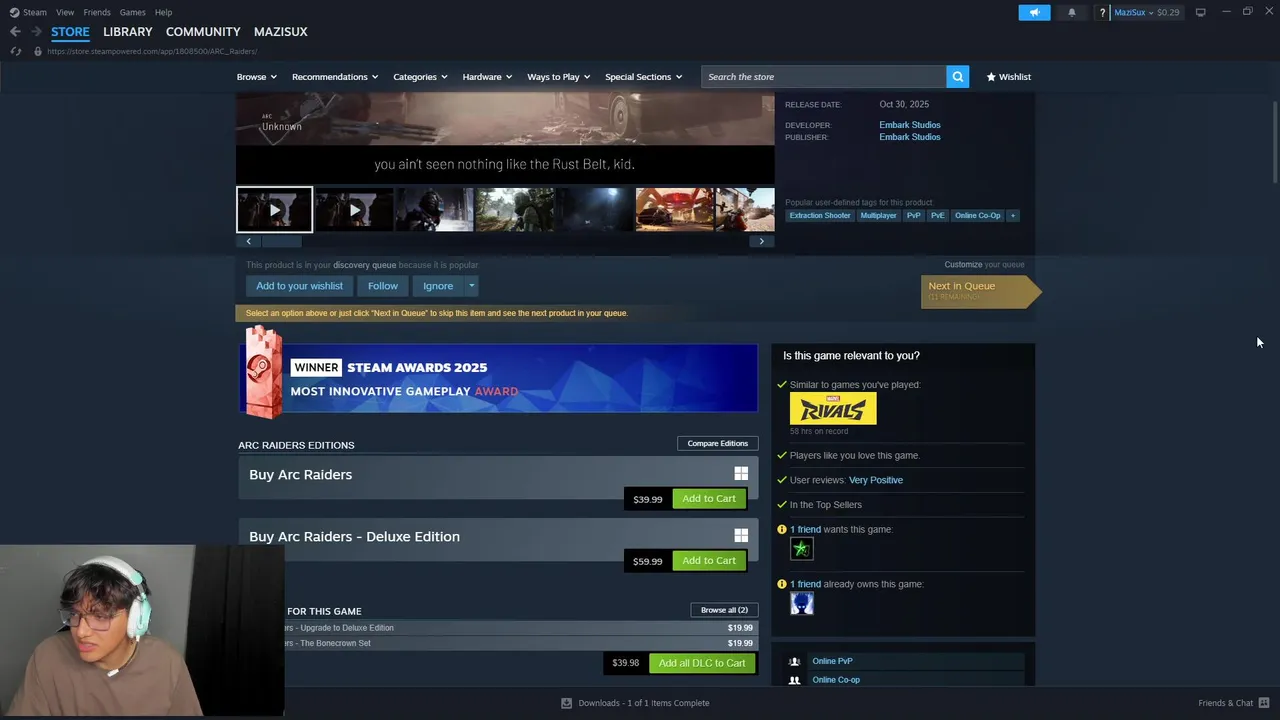The width and height of the screenshot is (1280, 720).
Task: Click the Steam Awards 2025 winner banner
Action: click(x=498, y=378)
